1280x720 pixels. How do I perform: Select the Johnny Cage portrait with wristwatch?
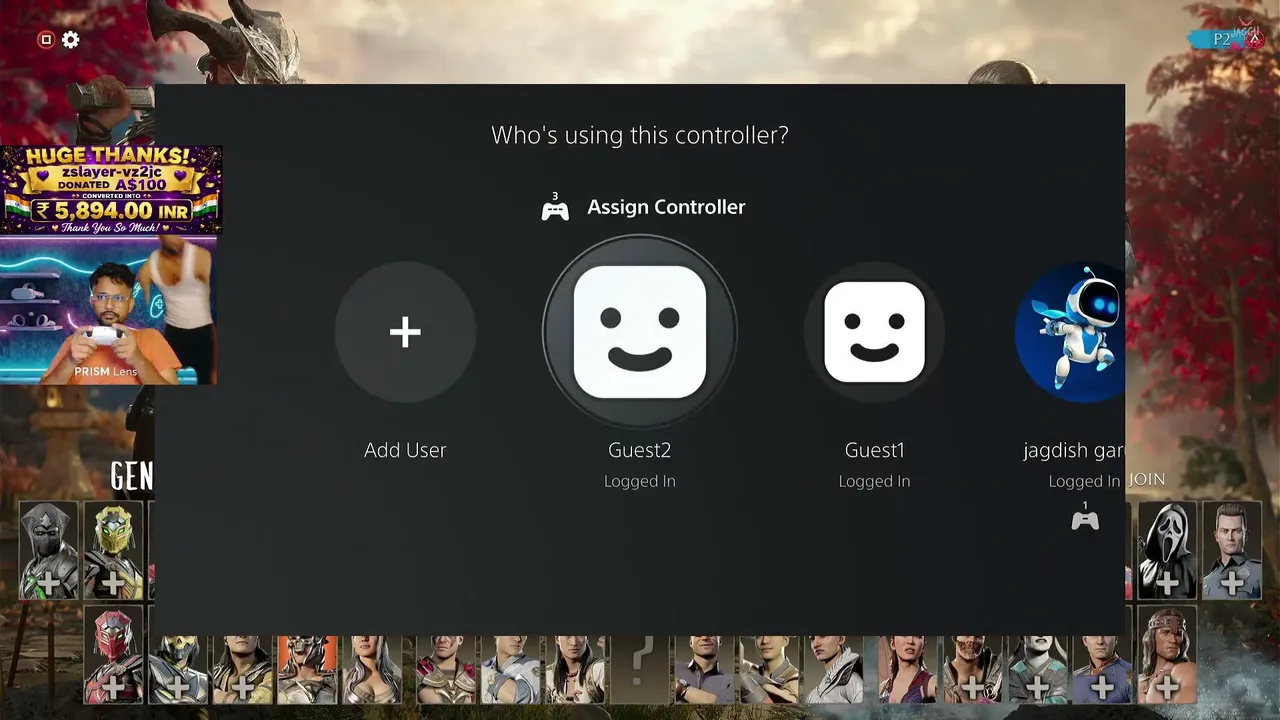704,668
